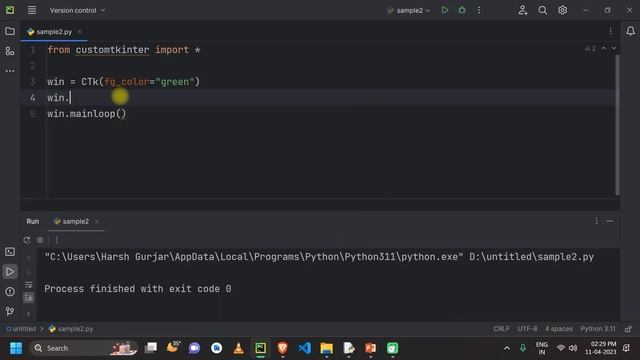Open Git version control tool window
The height and width of the screenshot is (360, 640).
pyautogui.click(x=10, y=311)
